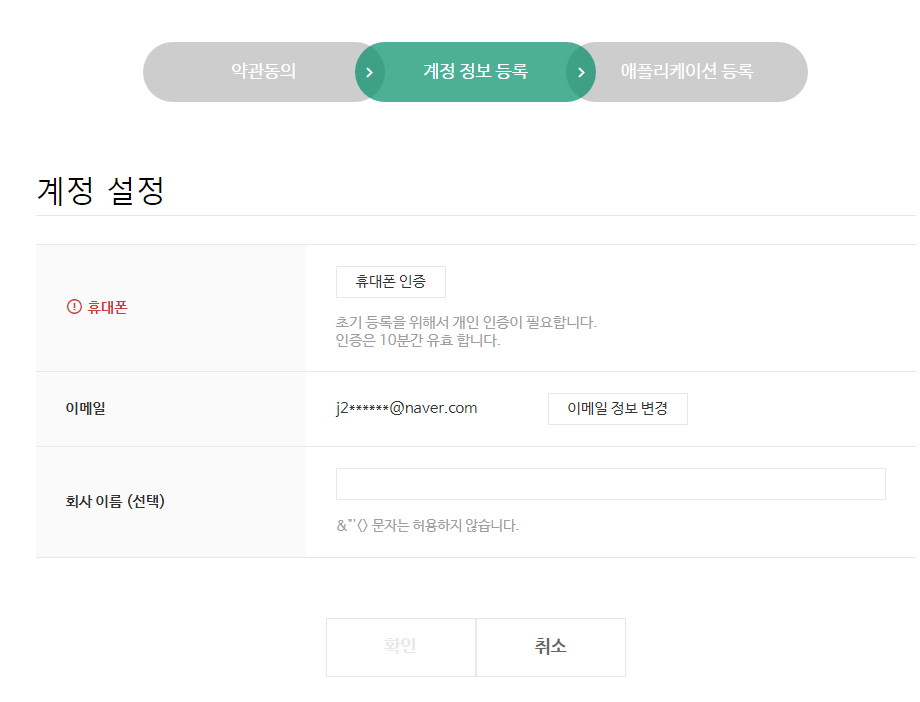Click the 인증은 10분간 유효 합니다 note
The width and height of the screenshot is (920, 702).
418,340
